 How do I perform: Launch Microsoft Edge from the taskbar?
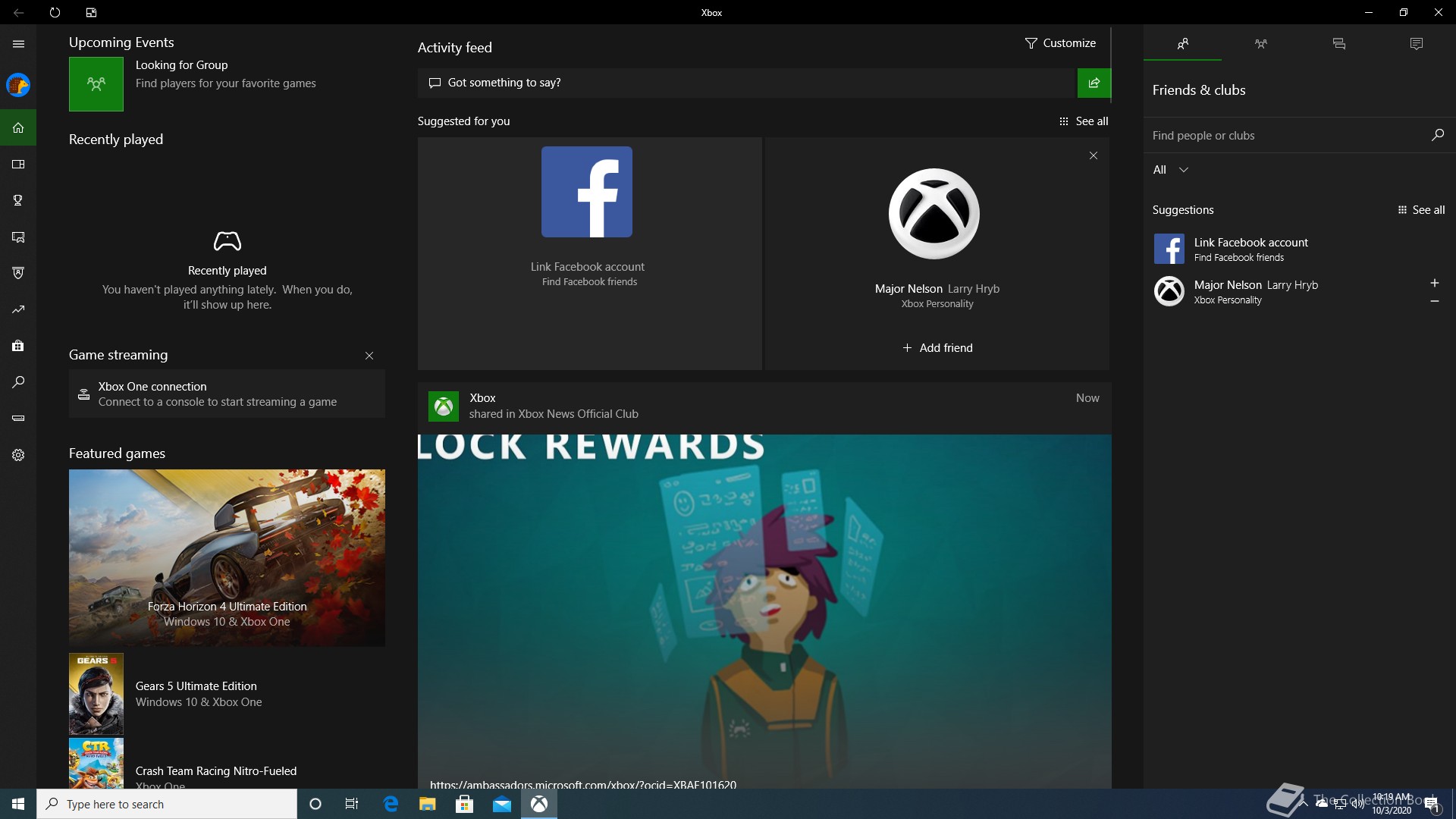pos(391,804)
